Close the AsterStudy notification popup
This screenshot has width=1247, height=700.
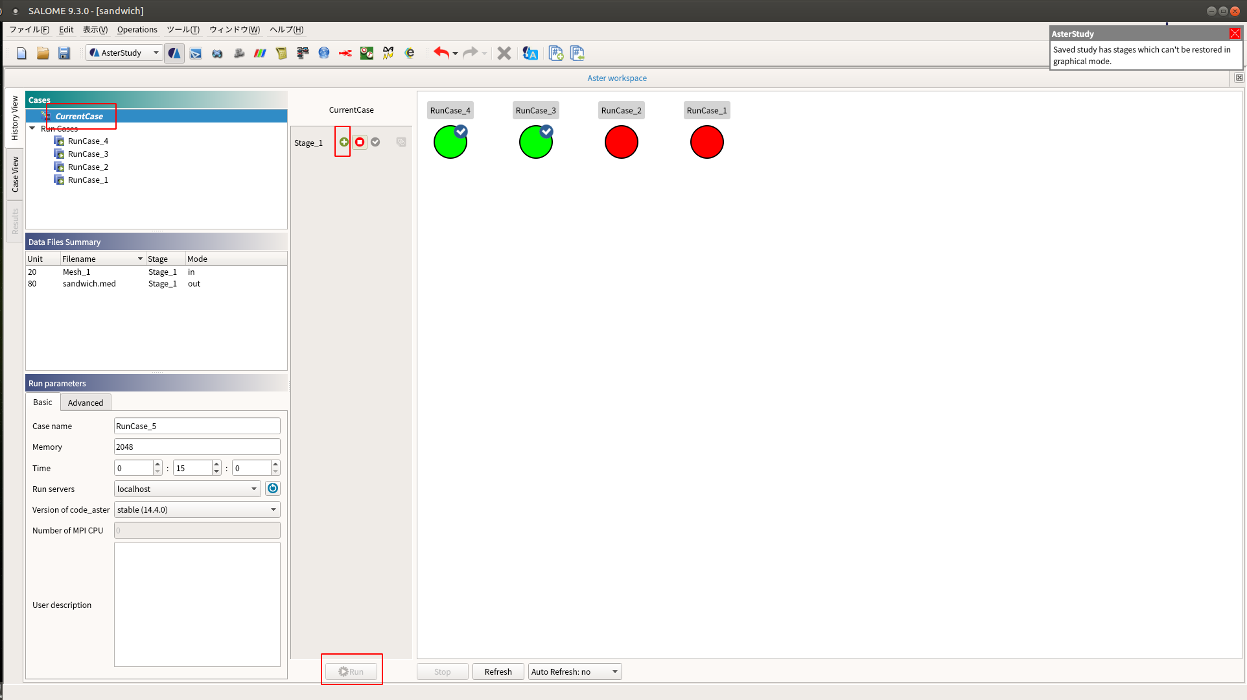click(1235, 33)
